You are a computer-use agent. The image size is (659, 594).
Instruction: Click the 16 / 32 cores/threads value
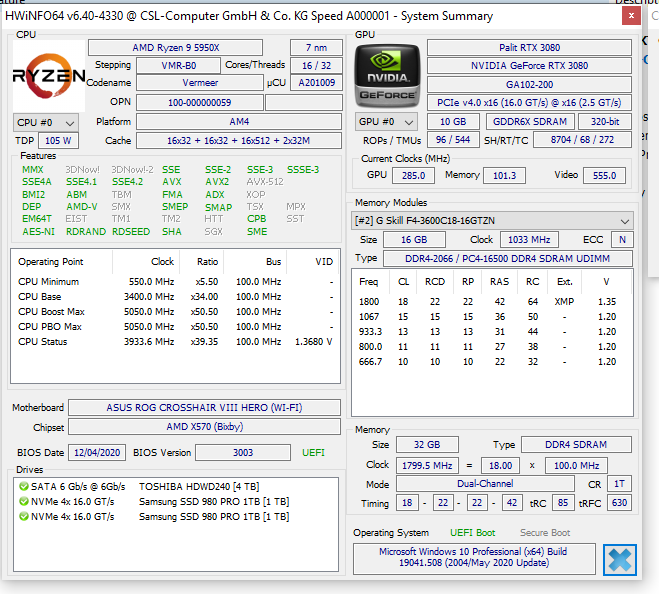tap(316, 66)
